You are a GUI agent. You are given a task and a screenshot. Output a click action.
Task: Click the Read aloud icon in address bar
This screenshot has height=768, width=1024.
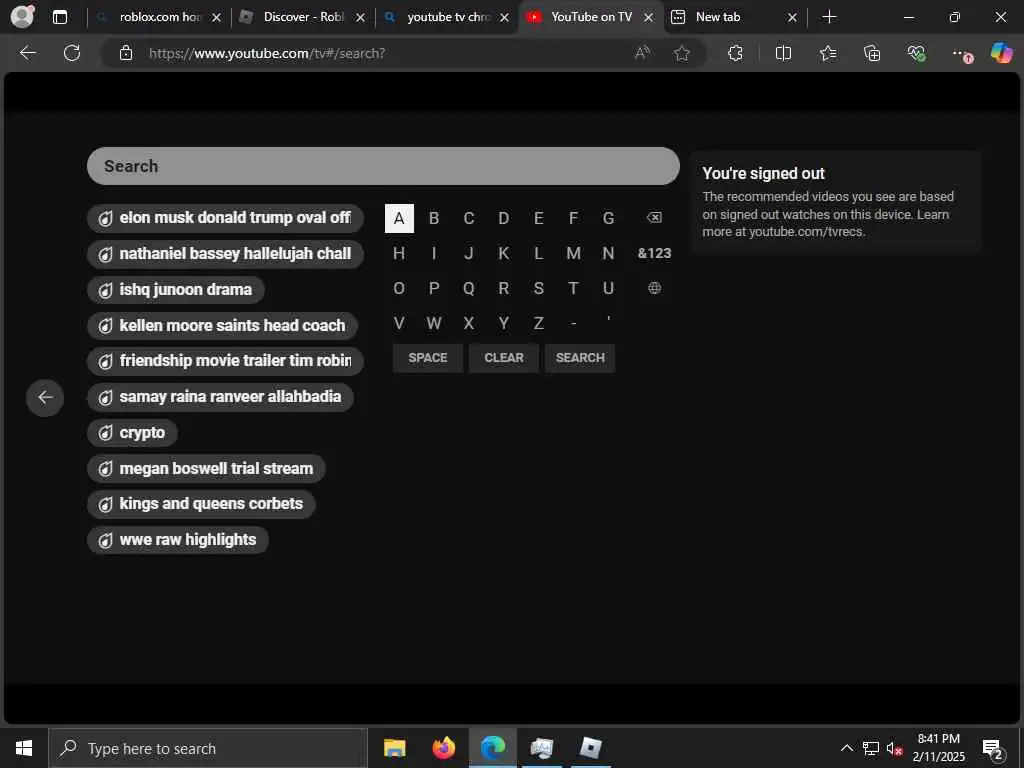642,53
